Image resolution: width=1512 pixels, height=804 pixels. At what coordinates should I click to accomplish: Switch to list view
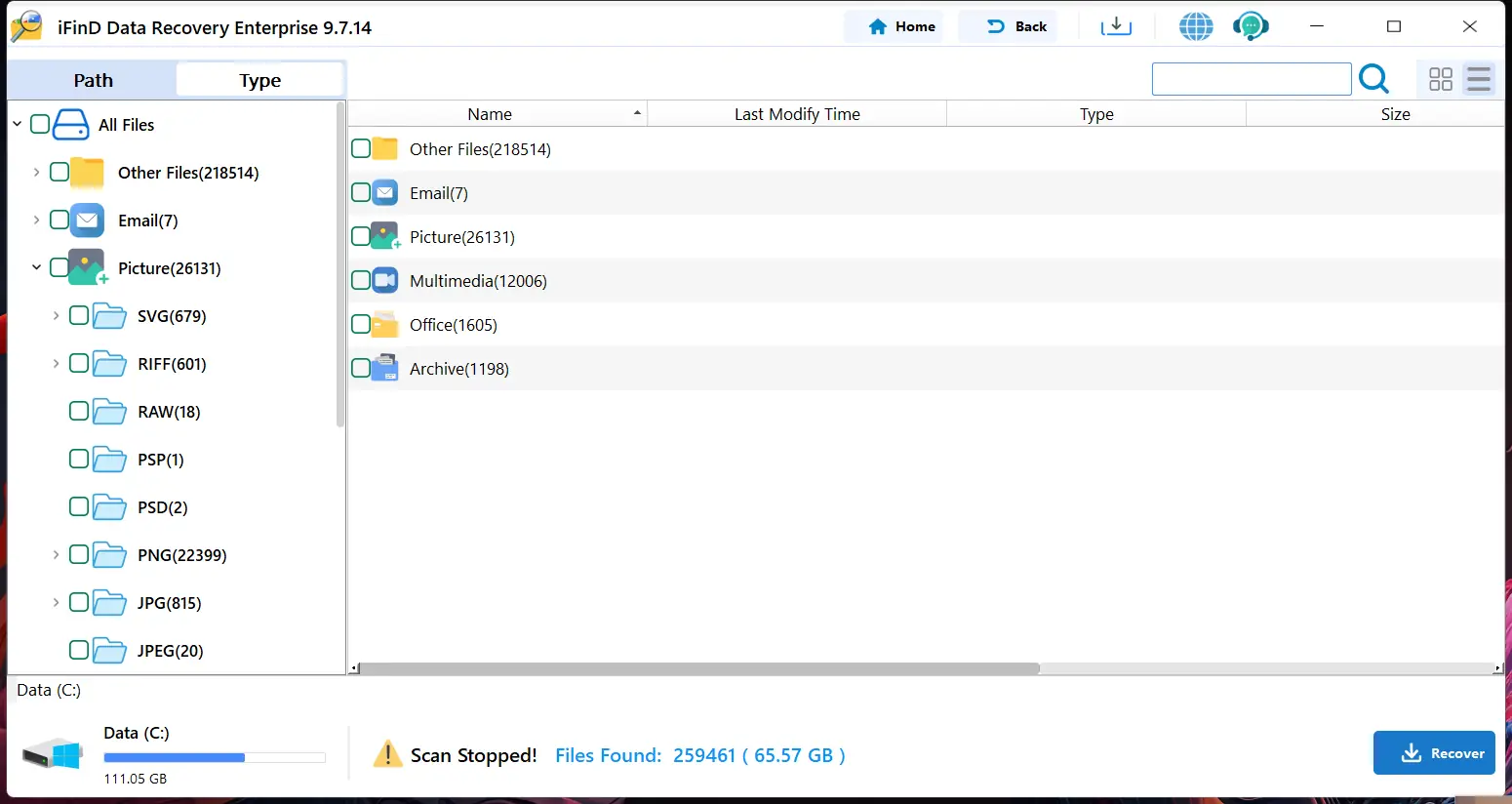coord(1479,79)
